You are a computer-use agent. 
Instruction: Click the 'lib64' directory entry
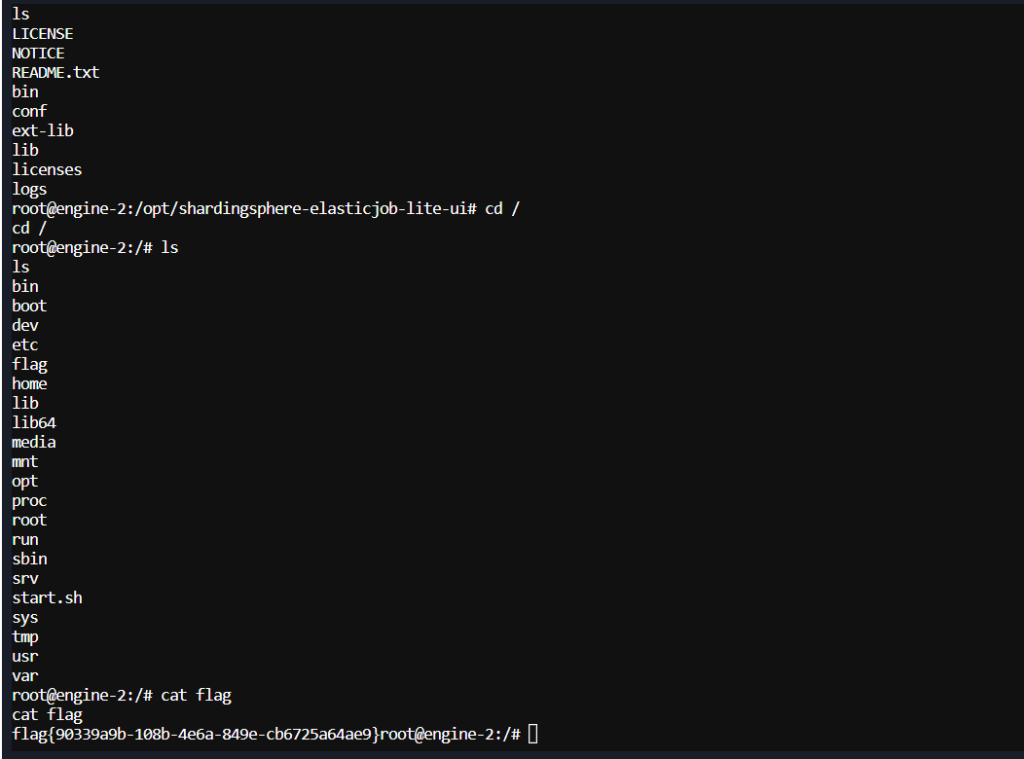[34, 423]
